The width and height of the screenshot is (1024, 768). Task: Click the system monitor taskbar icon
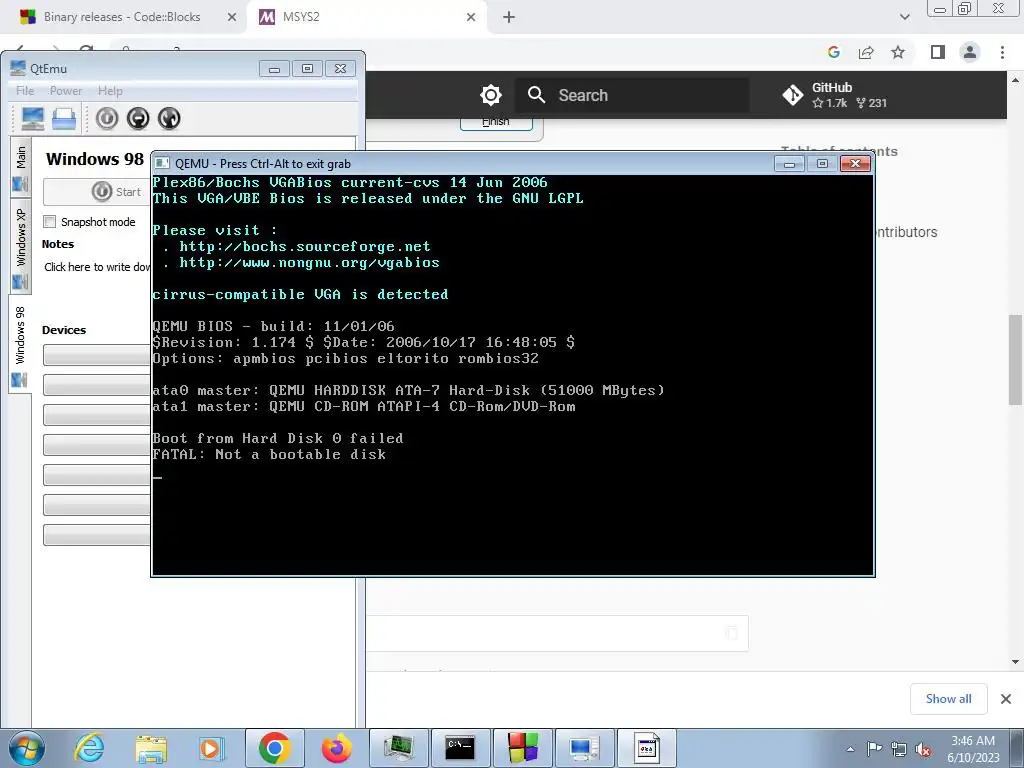(x=399, y=748)
